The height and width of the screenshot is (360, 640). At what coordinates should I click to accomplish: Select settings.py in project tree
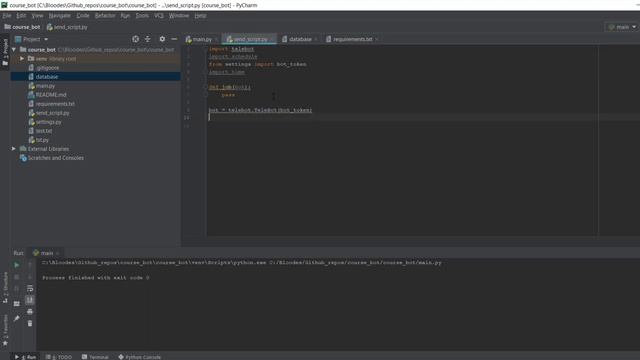(x=48, y=122)
